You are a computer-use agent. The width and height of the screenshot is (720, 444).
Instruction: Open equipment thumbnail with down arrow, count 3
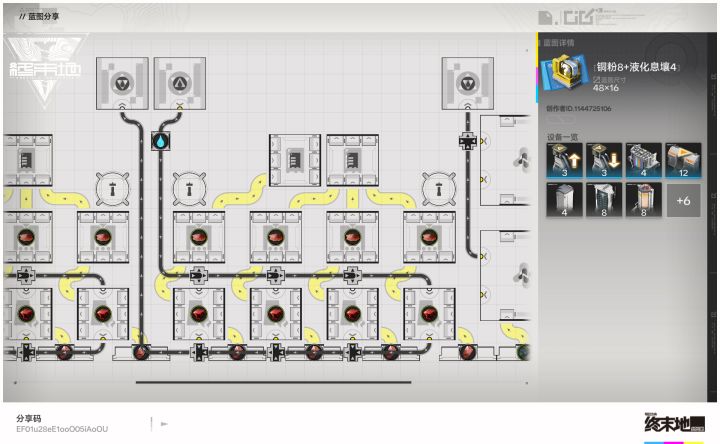coord(604,160)
